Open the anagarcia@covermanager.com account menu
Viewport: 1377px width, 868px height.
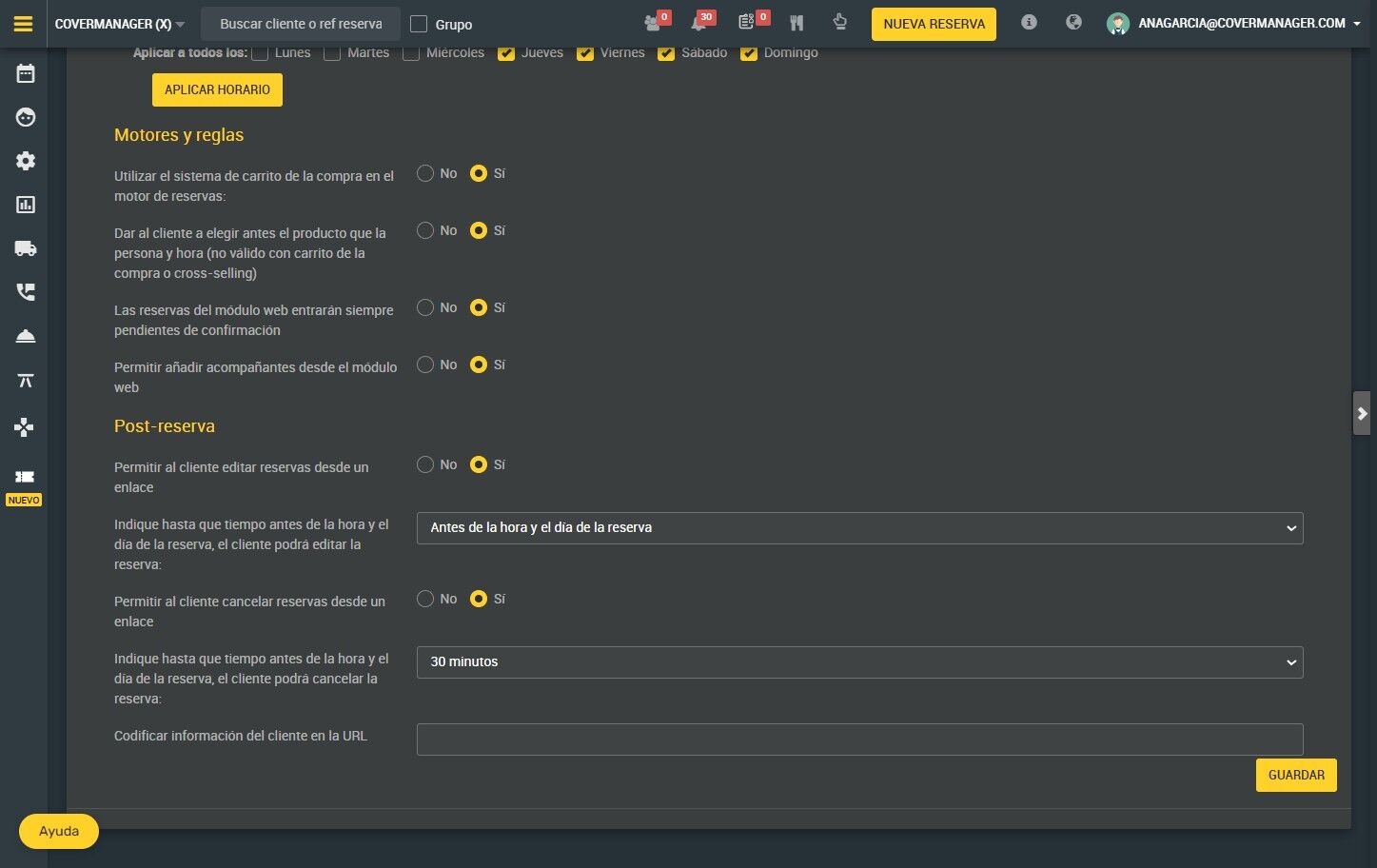pos(1234,23)
